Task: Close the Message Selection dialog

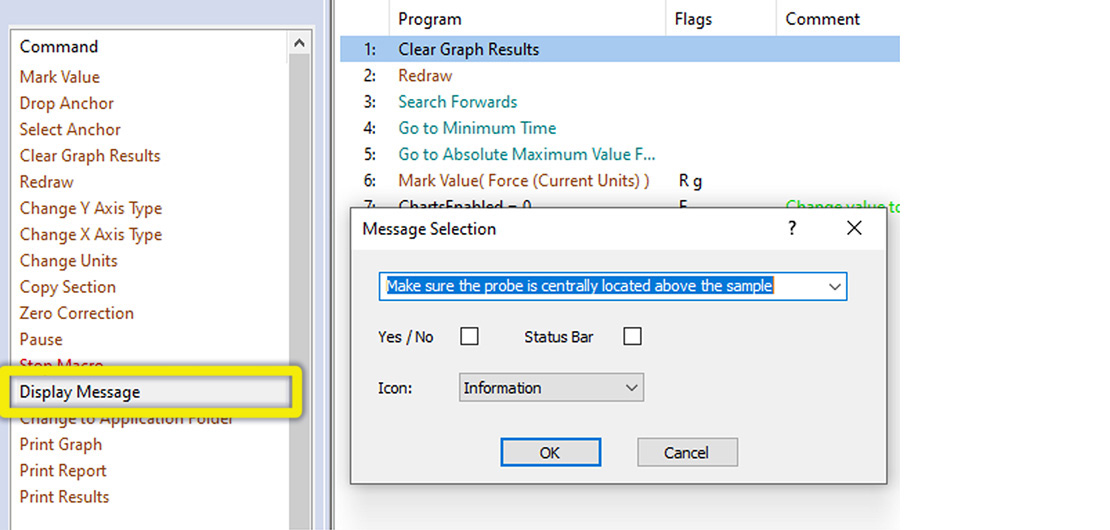Action: click(854, 229)
